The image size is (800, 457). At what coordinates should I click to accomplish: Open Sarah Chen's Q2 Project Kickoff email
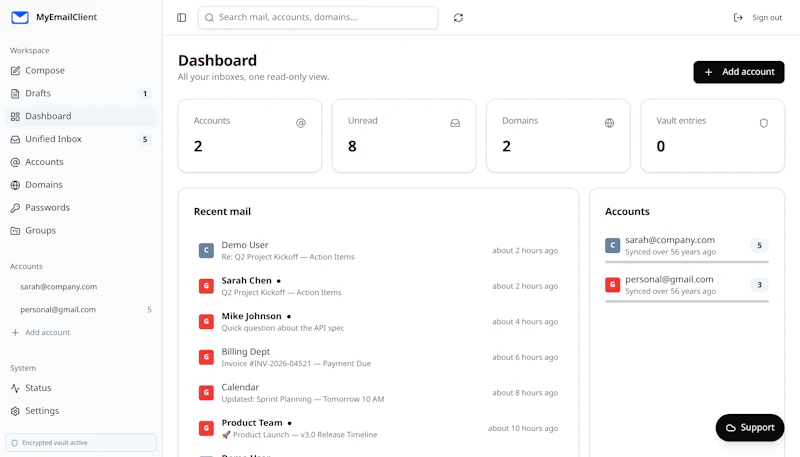point(378,286)
